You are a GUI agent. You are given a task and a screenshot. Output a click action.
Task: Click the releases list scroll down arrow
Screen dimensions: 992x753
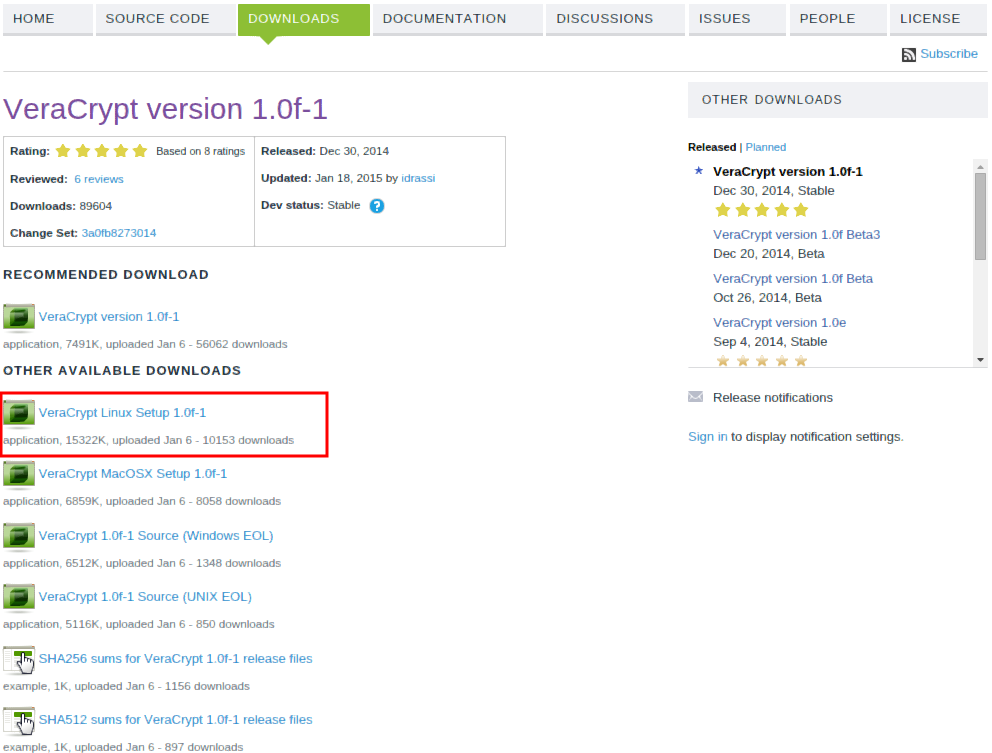tap(980, 360)
